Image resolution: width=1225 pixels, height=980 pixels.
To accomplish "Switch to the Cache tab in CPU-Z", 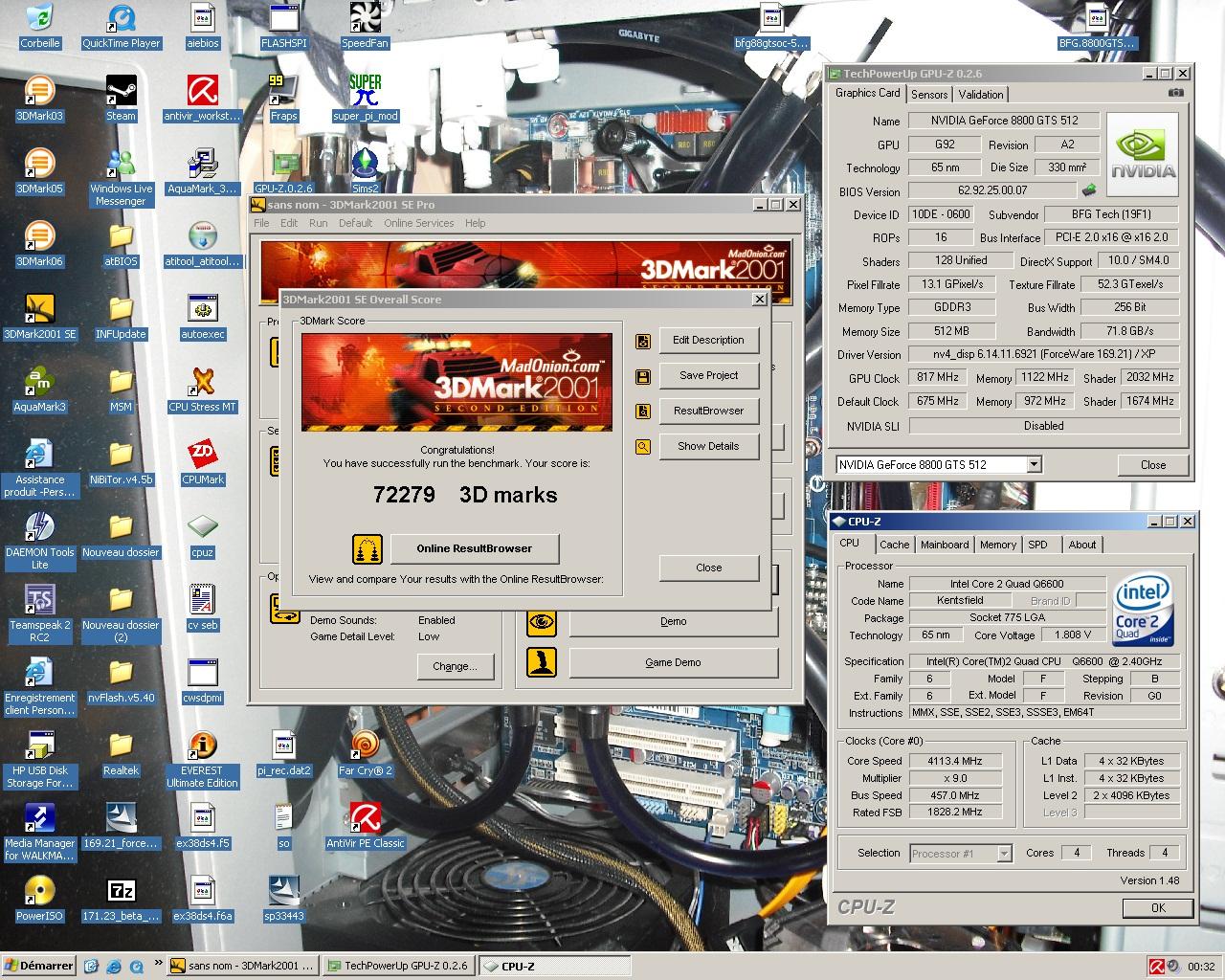I will pos(894,545).
